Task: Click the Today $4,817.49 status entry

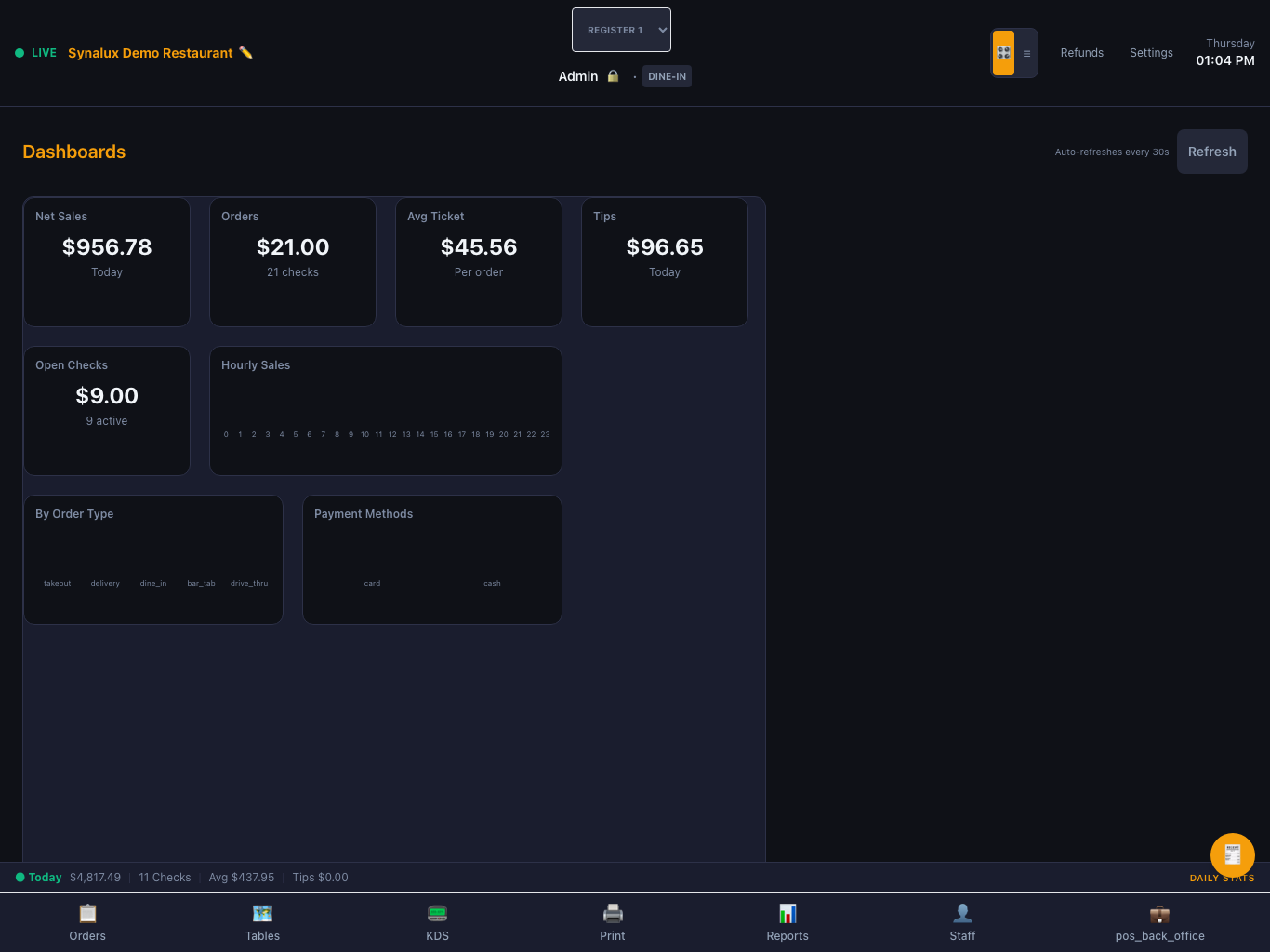Action: coord(68,878)
